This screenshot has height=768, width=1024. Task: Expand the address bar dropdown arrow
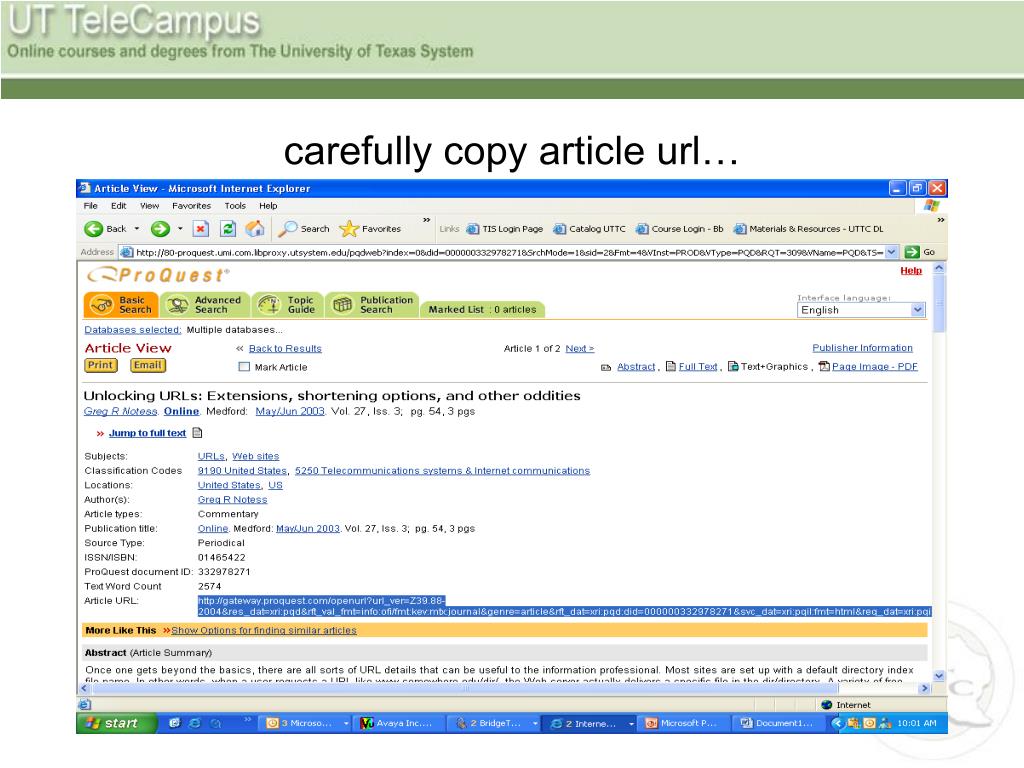[x=891, y=252]
